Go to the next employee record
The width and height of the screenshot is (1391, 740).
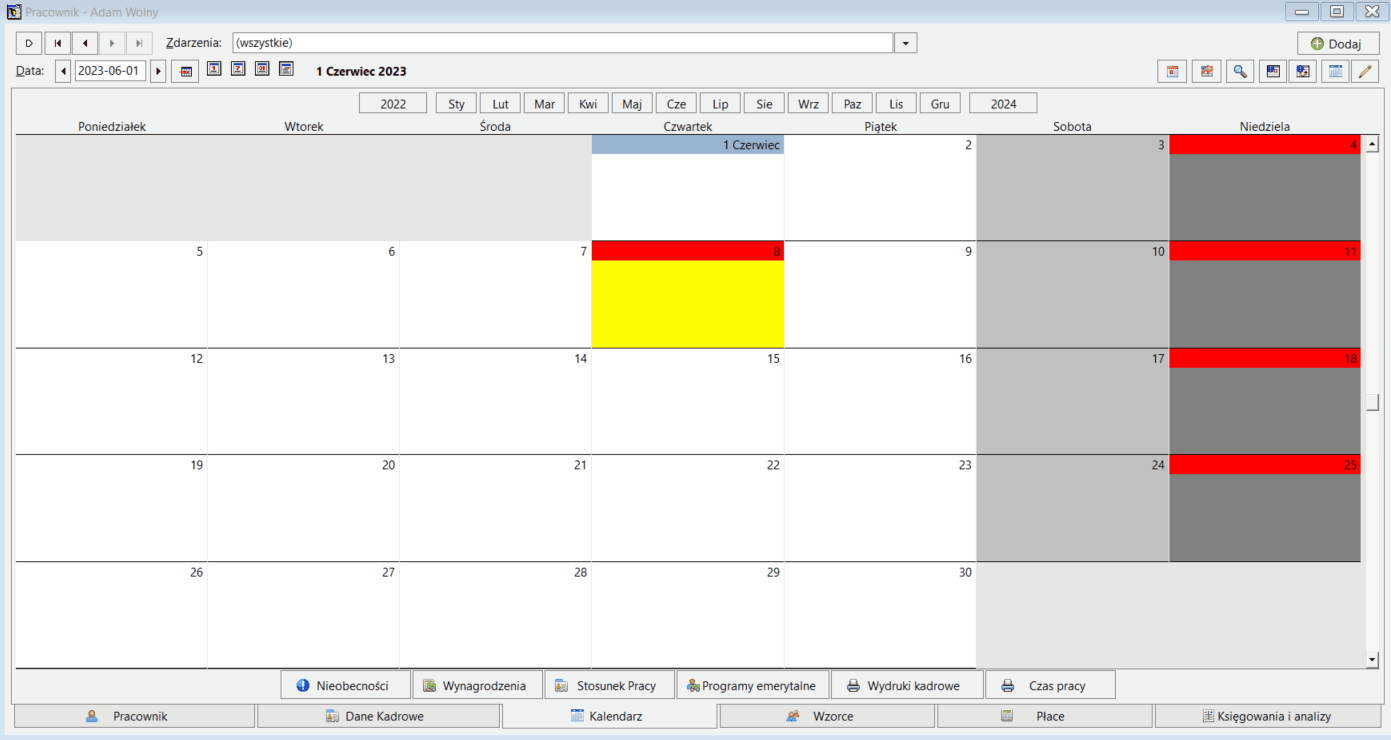(x=112, y=43)
